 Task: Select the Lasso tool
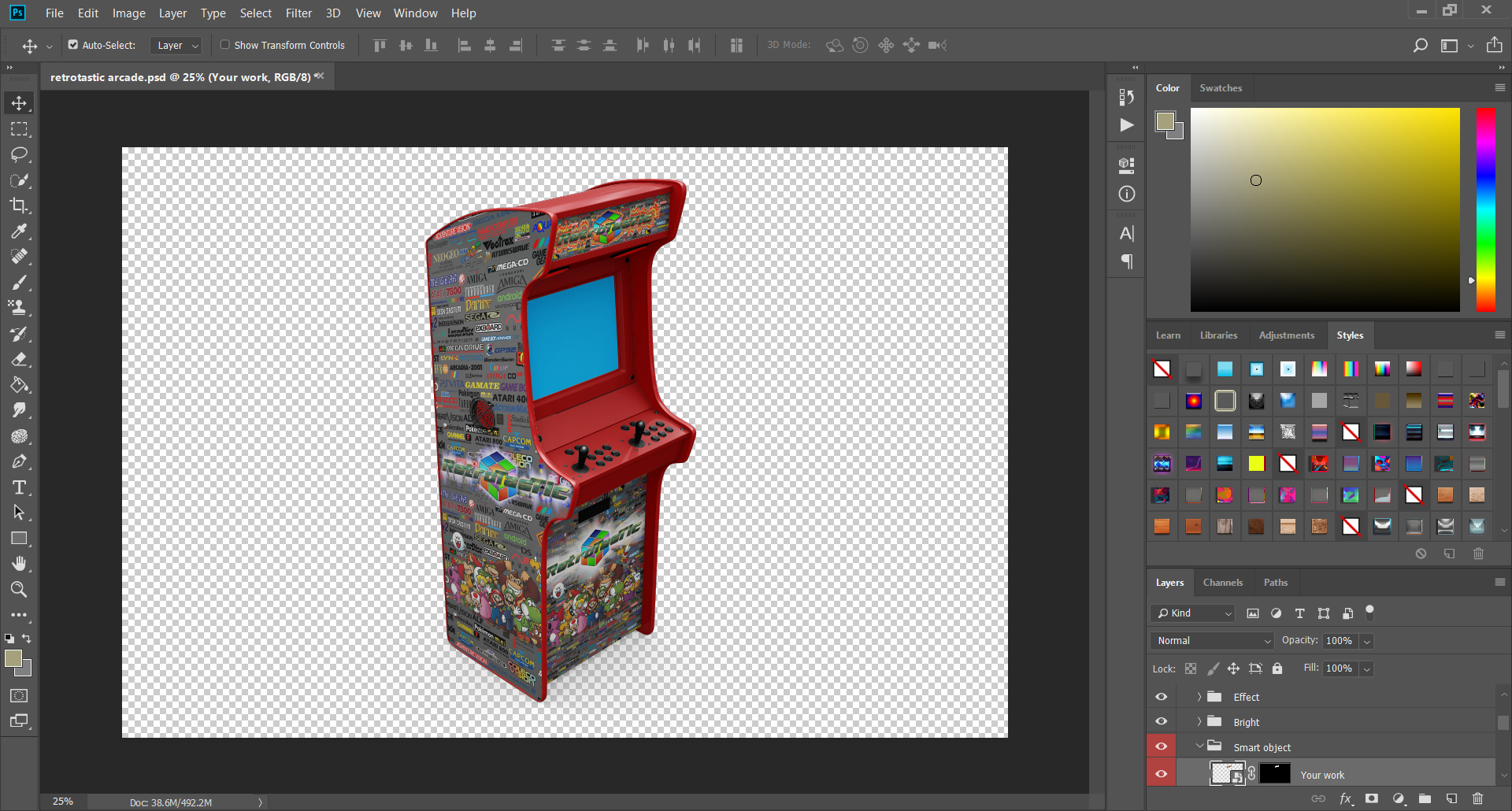click(19, 154)
